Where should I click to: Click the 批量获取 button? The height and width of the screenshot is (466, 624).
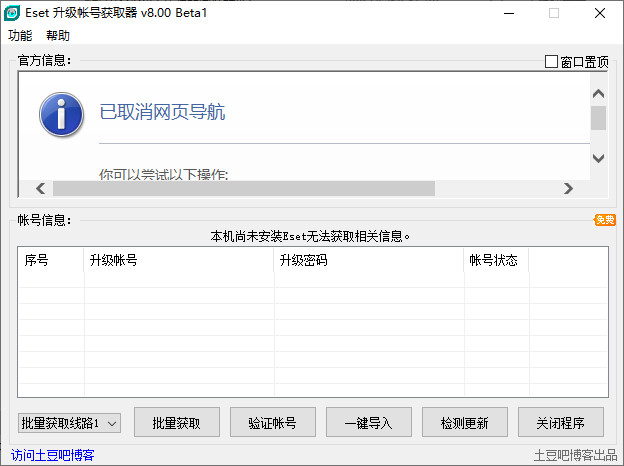[177, 422]
